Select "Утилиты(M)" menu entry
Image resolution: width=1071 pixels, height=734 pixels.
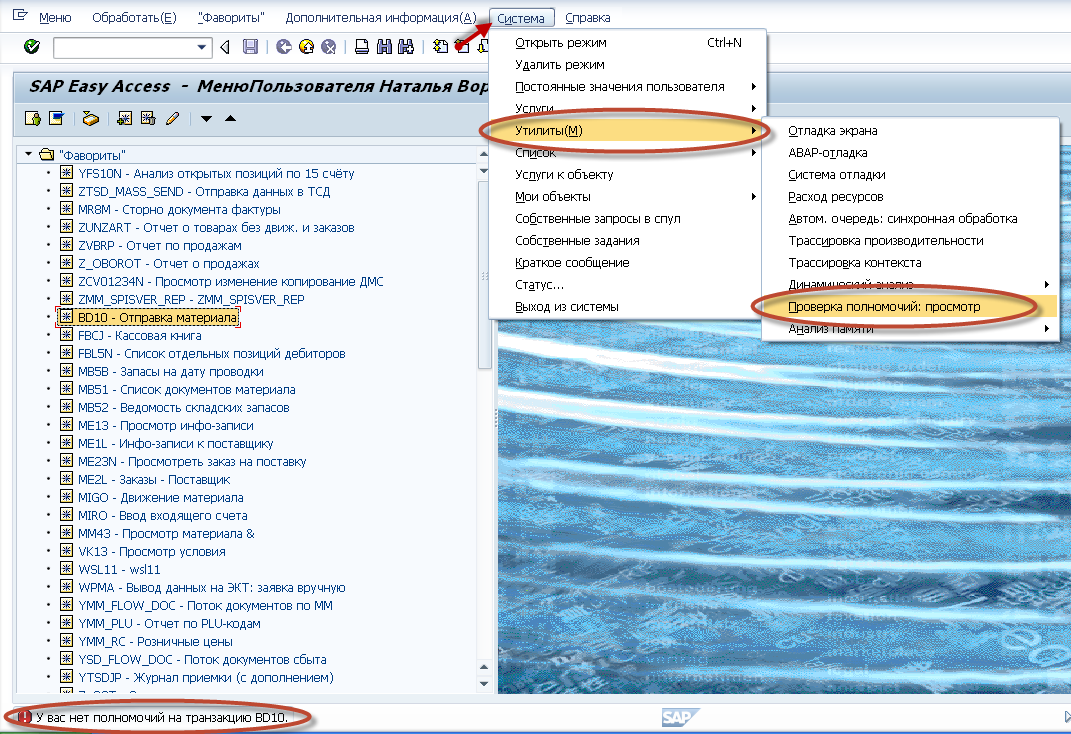628,130
